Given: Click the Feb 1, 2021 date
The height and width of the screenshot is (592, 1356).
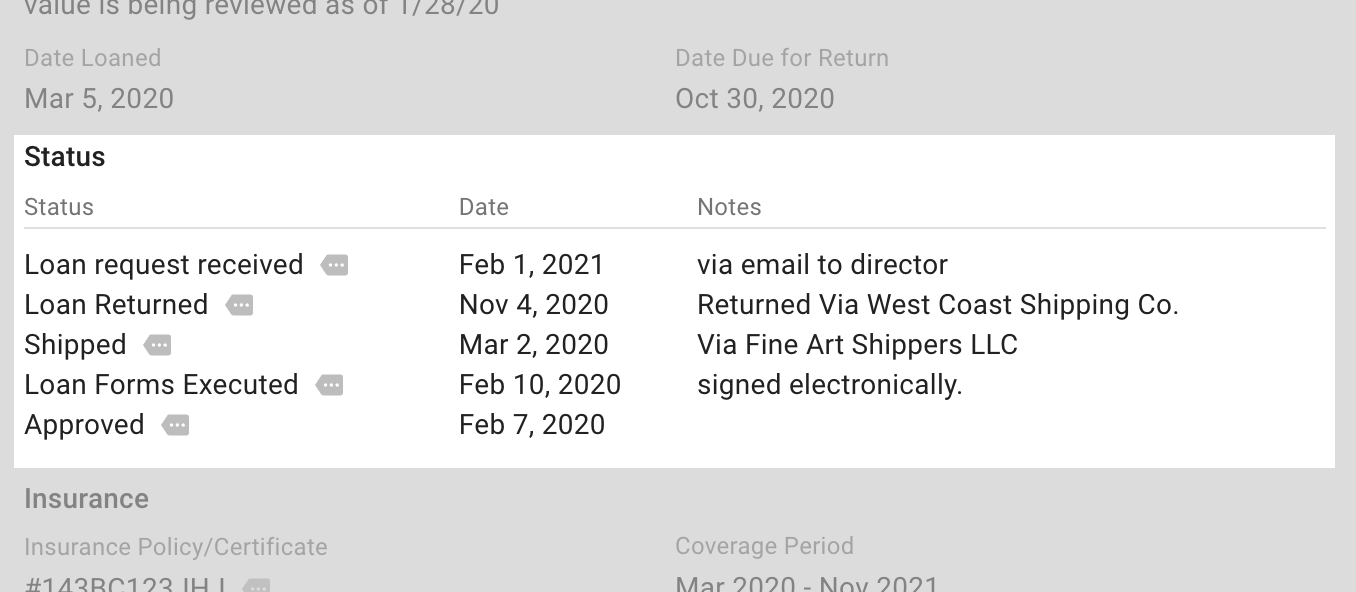Looking at the screenshot, I should click(x=531, y=265).
